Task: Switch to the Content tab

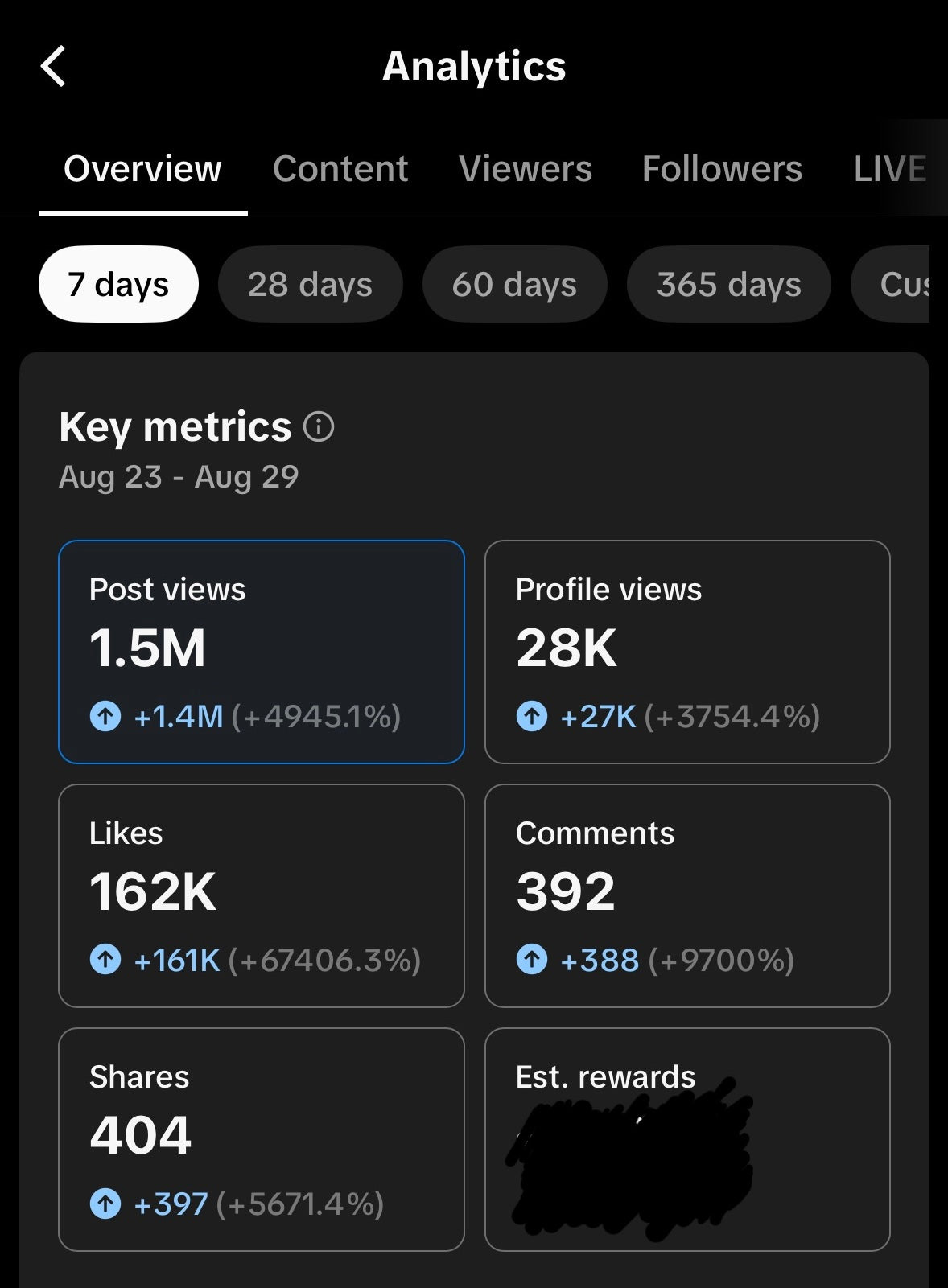Action: coord(340,170)
